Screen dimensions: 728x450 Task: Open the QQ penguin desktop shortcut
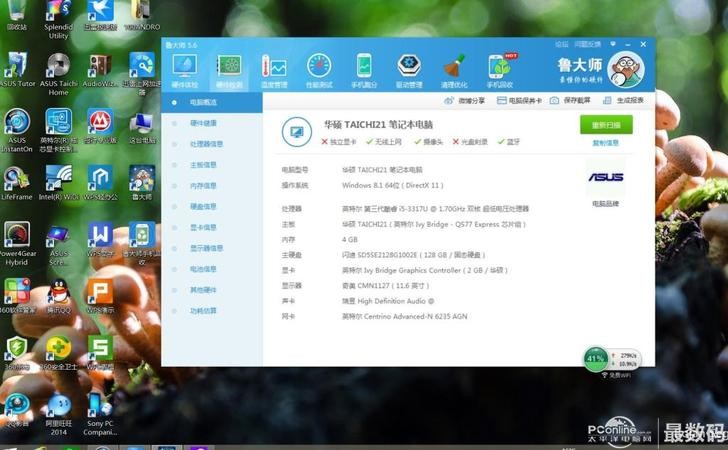[58, 296]
